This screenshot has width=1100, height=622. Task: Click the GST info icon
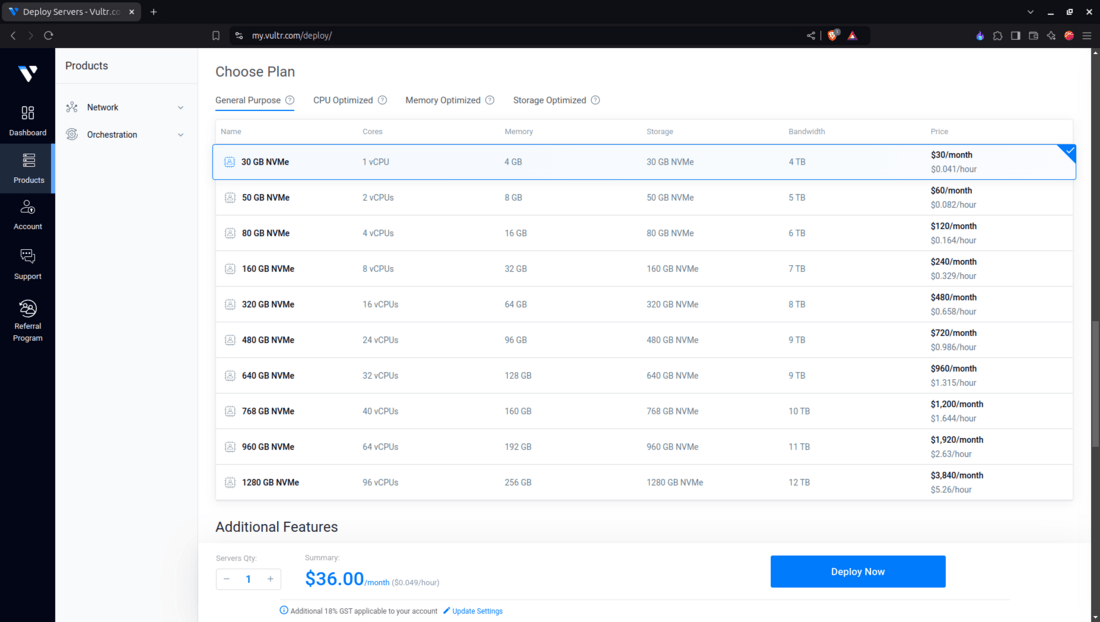(283, 610)
